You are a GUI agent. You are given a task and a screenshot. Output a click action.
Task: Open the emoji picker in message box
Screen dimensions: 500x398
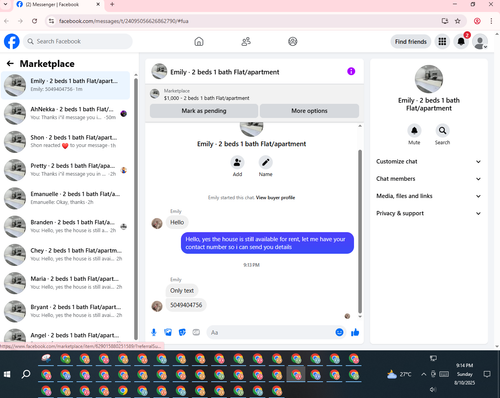(x=339, y=332)
